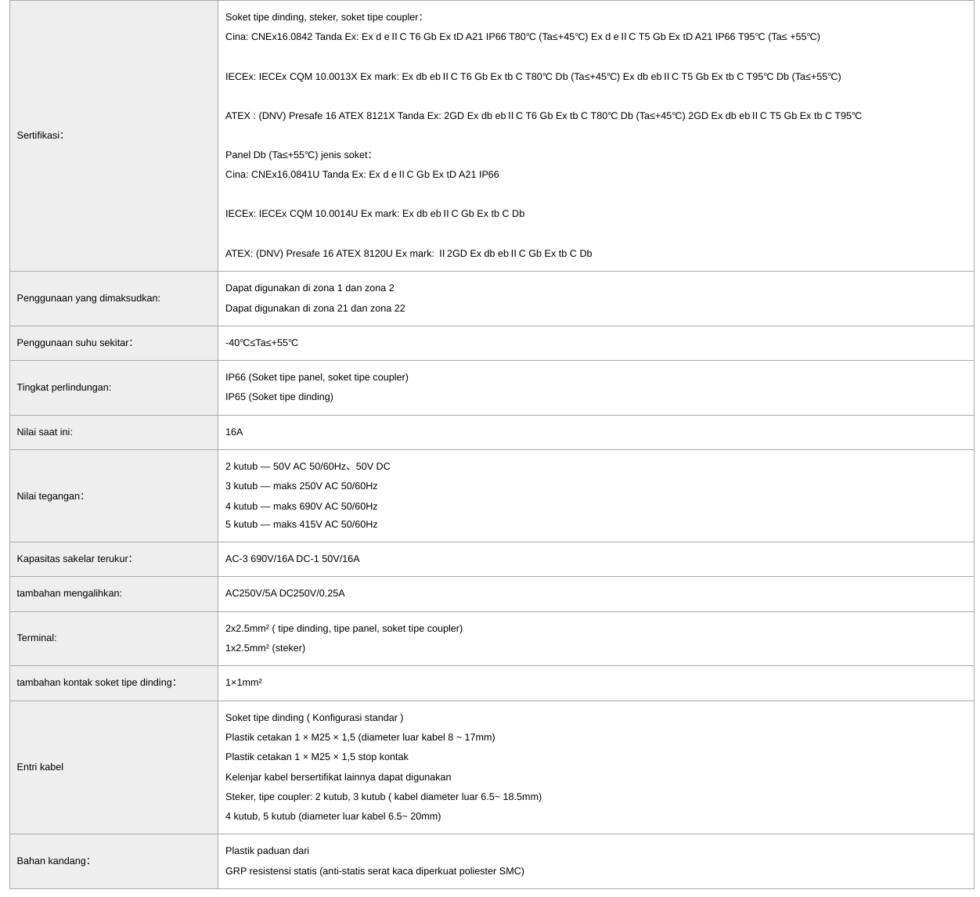Click the GRP resistensi statis material line
Viewport: 980px width, 897px height.
(374, 871)
